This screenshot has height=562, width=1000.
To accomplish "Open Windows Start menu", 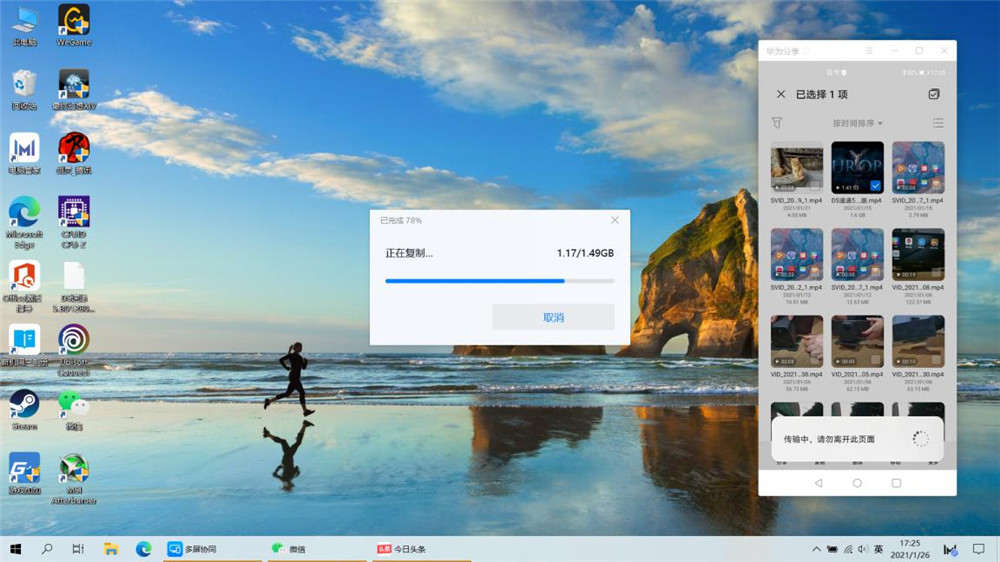I will coord(16,549).
